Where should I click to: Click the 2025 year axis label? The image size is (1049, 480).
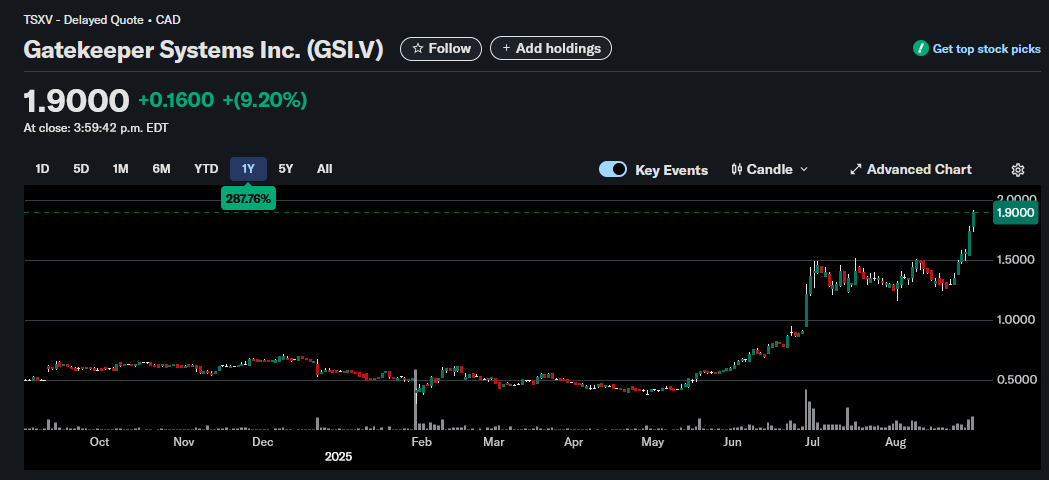[338, 457]
